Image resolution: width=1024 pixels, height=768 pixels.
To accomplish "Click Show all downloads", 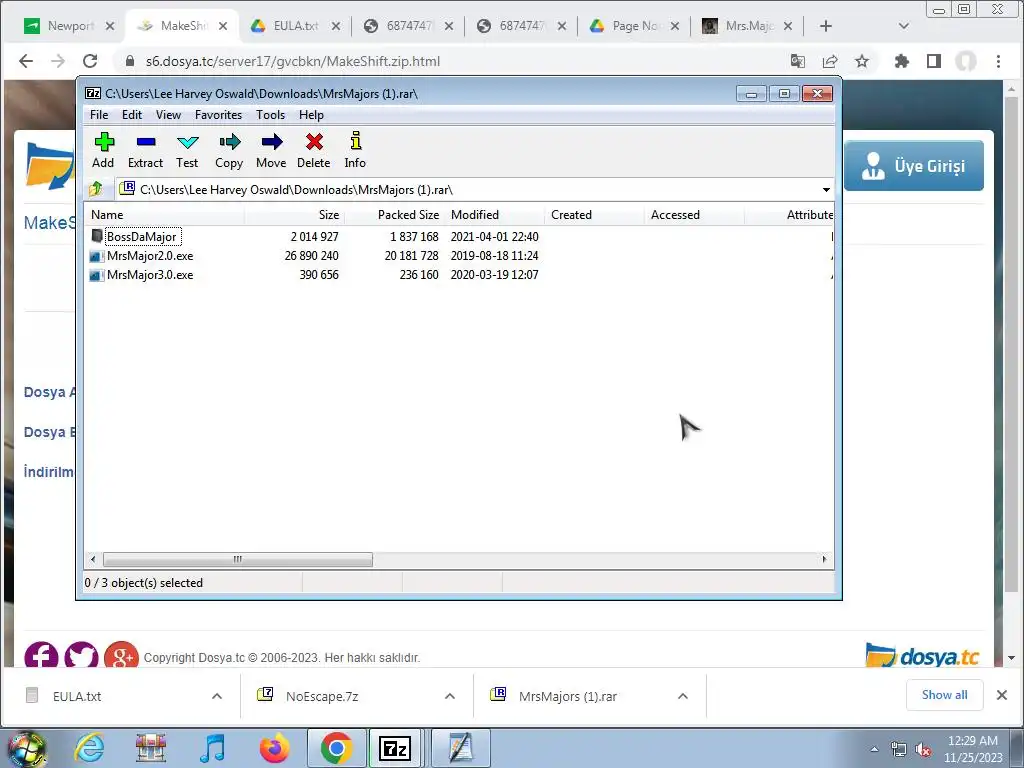I will [x=944, y=695].
